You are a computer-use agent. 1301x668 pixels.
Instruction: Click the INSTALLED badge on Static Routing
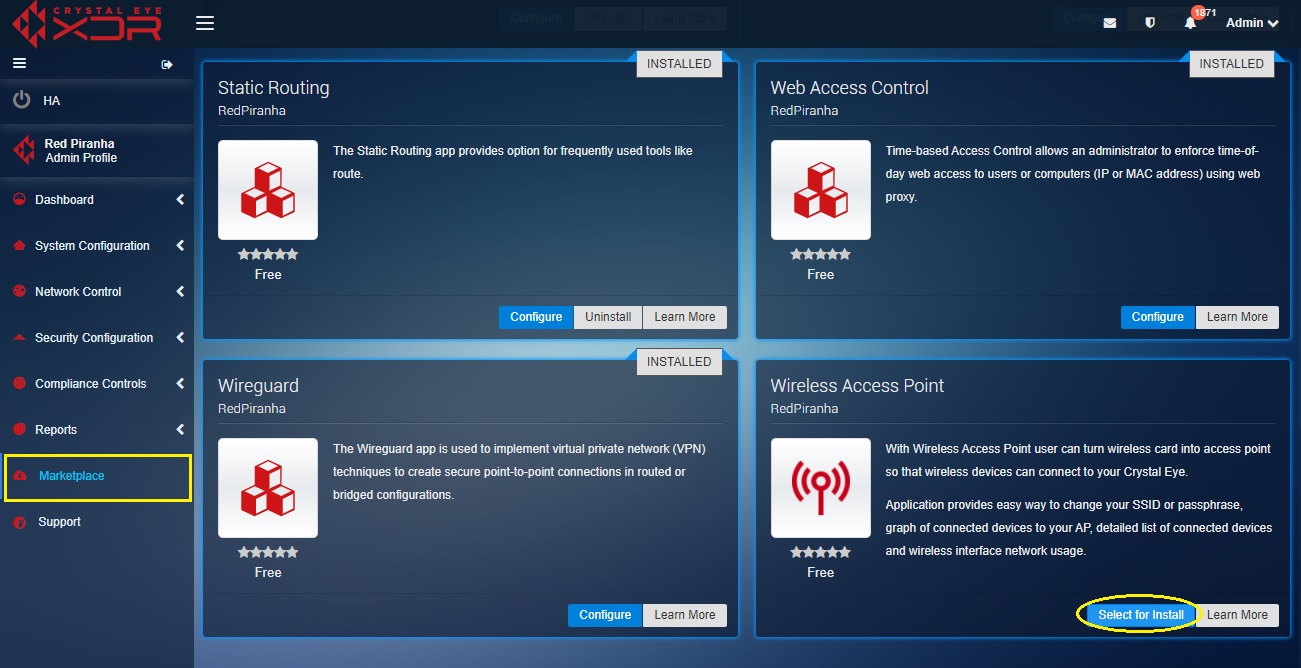coord(679,64)
